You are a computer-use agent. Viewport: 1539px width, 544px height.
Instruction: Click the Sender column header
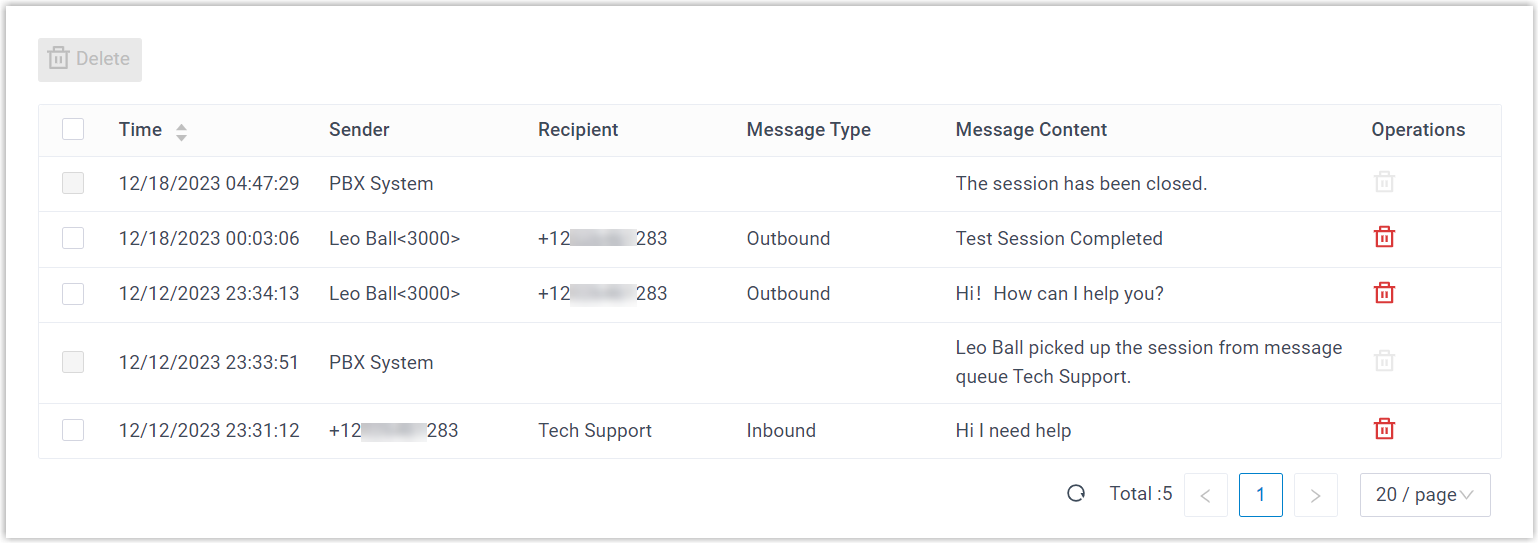(359, 130)
